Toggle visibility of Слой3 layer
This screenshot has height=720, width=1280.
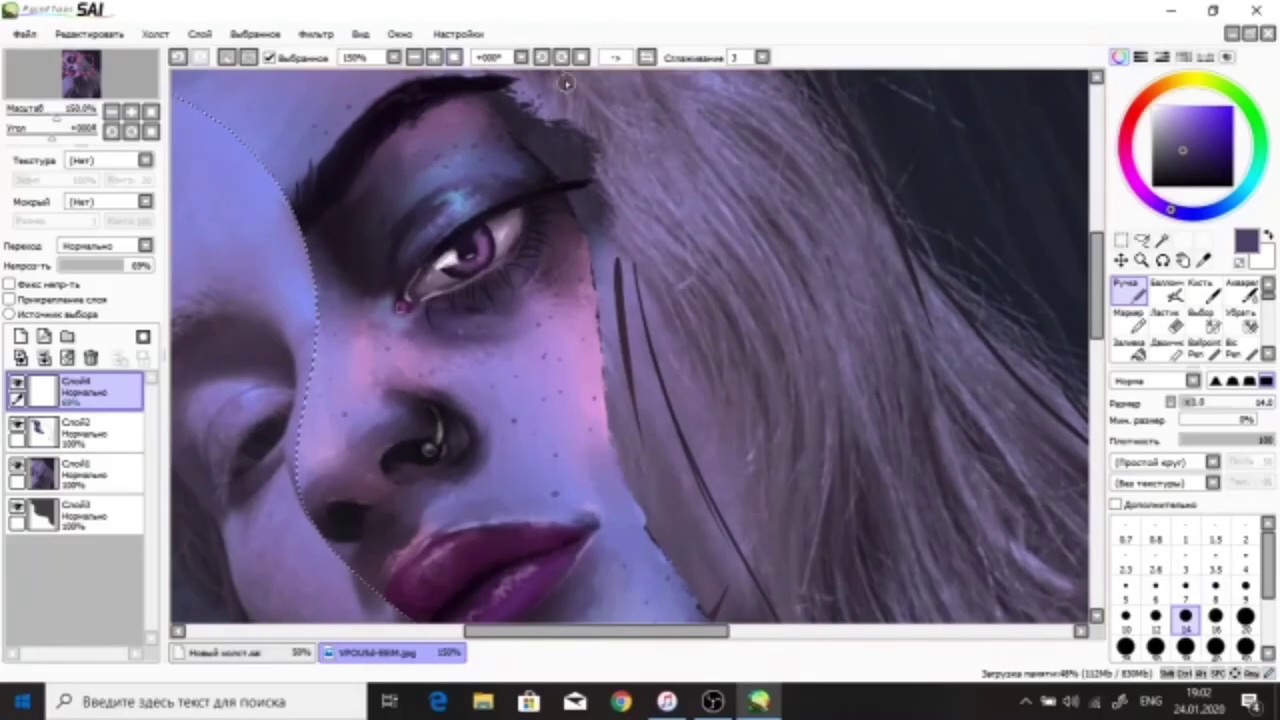coord(17,508)
